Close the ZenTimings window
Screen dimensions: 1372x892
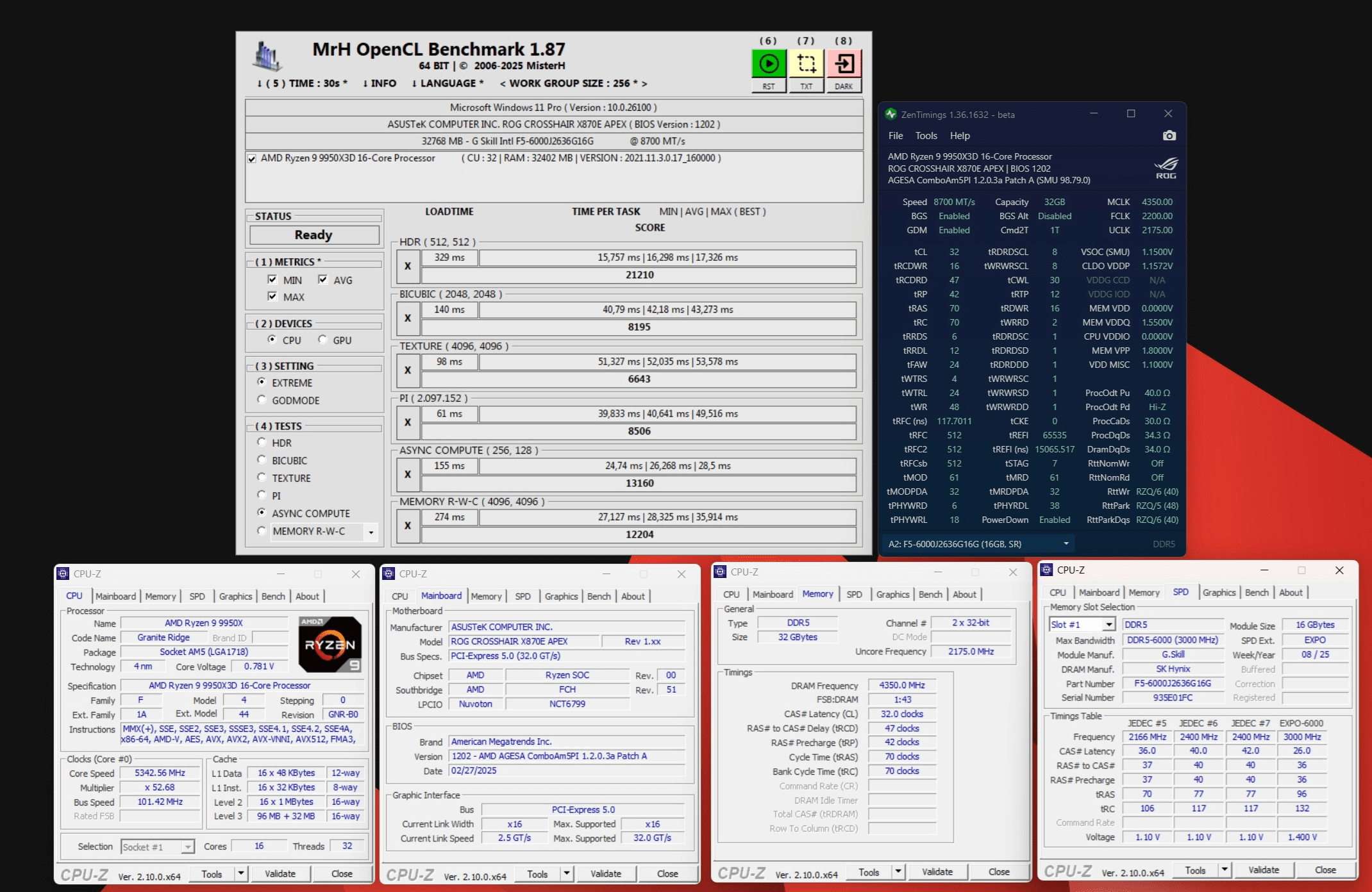tap(1168, 113)
